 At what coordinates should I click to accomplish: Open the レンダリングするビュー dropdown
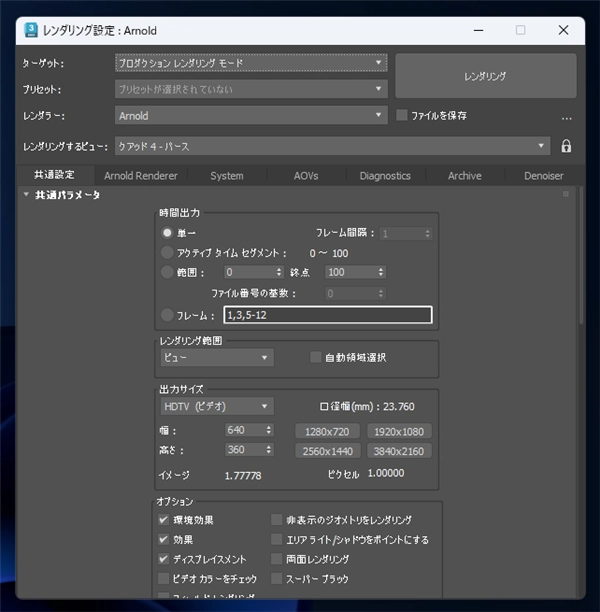coord(332,146)
